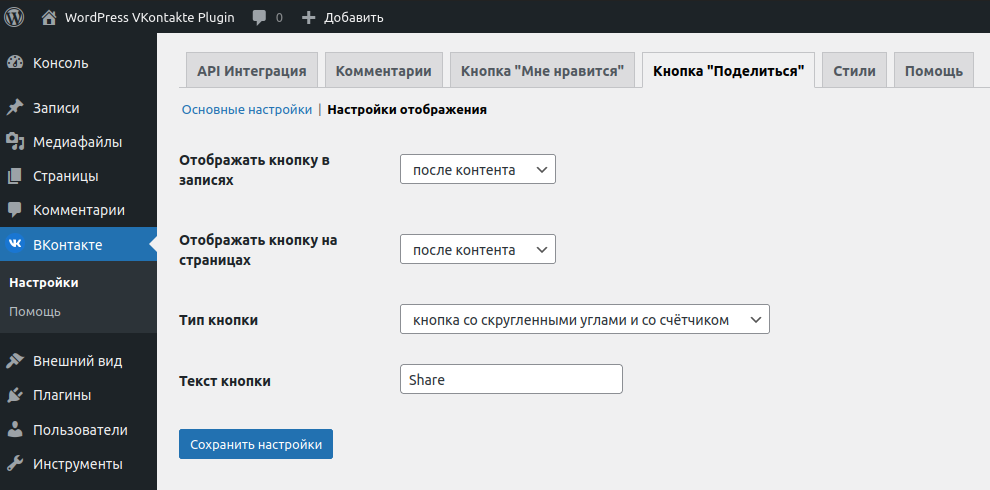This screenshot has height=490, width=990.
Task: Open the comments bubble icon in admin bar
Action: pos(259,18)
